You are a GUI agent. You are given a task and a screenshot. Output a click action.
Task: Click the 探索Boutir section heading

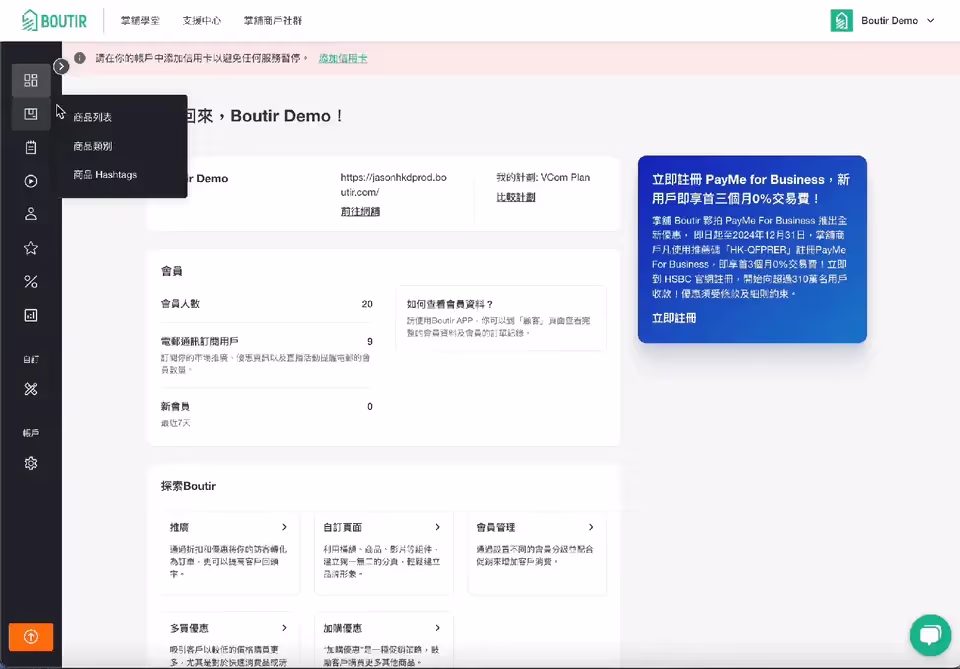tap(188, 486)
